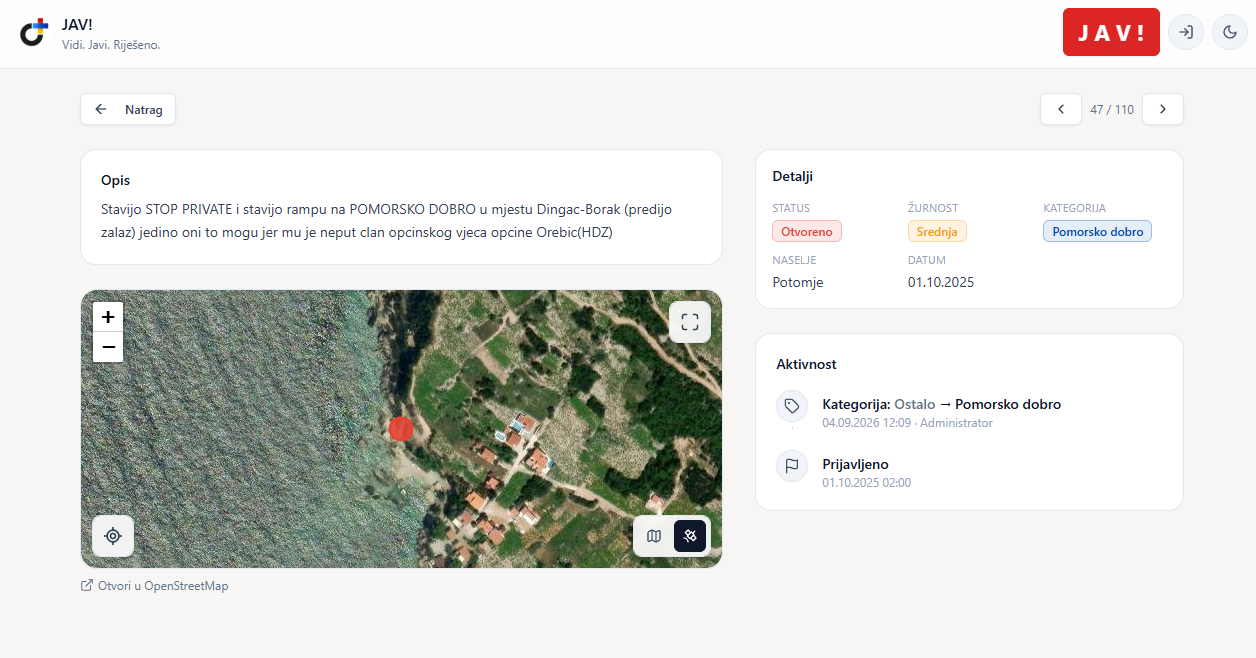Switch to satellite map view
The image size is (1256, 658).
690,536
